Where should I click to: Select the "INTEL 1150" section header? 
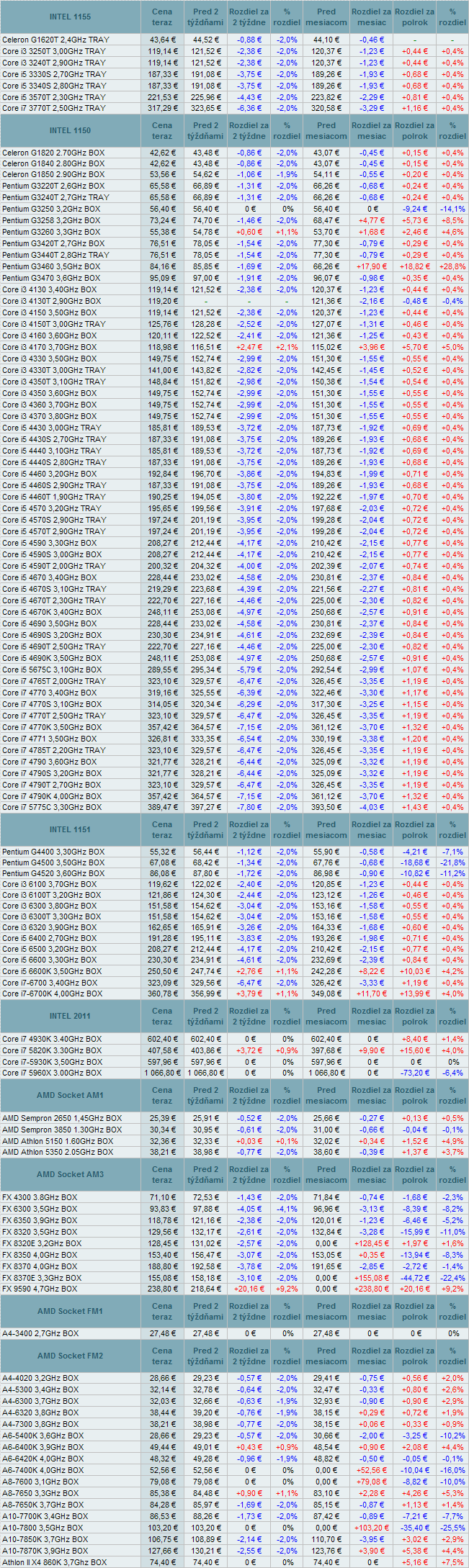point(70,130)
